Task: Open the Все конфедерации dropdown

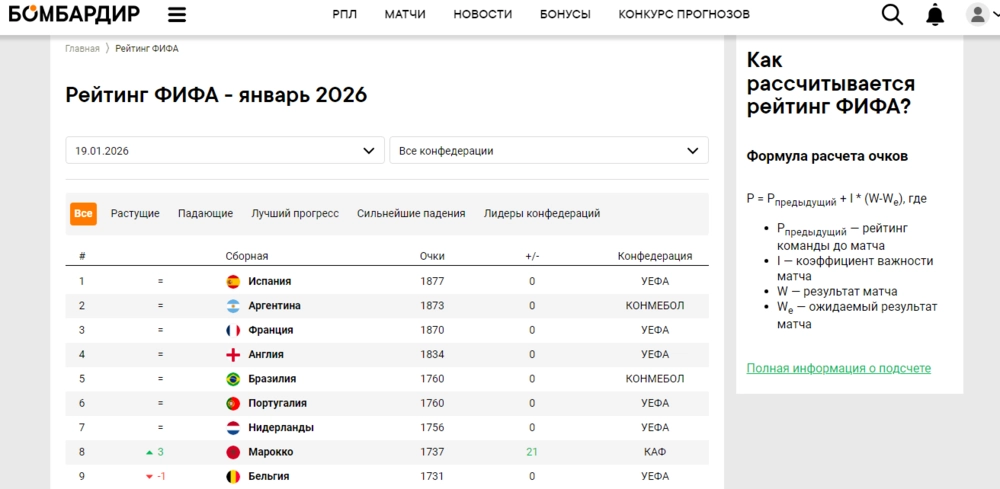Action: (x=548, y=151)
